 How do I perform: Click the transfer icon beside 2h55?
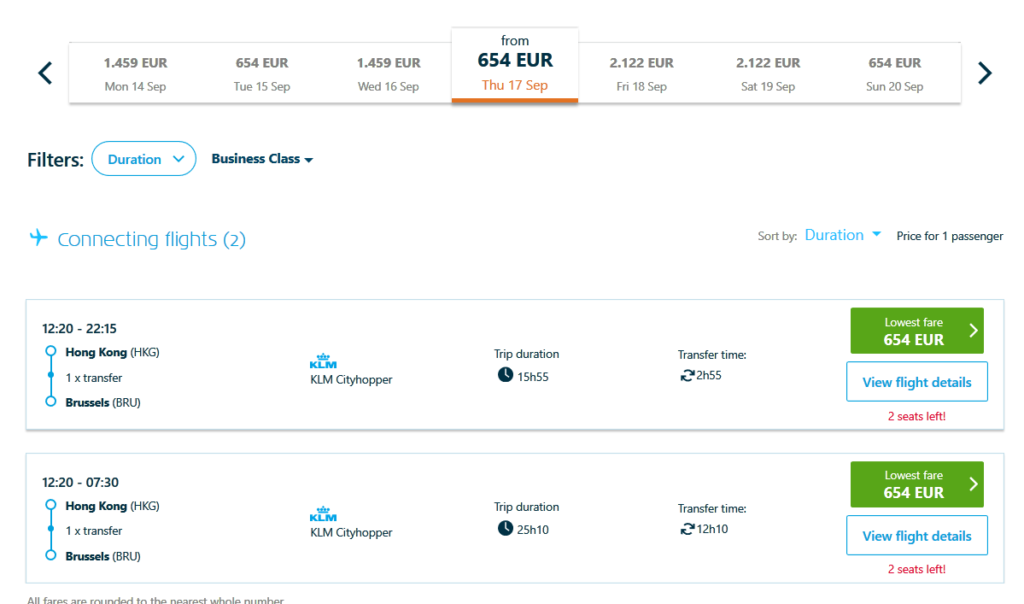pyautogui.click(x=686, y=375)
